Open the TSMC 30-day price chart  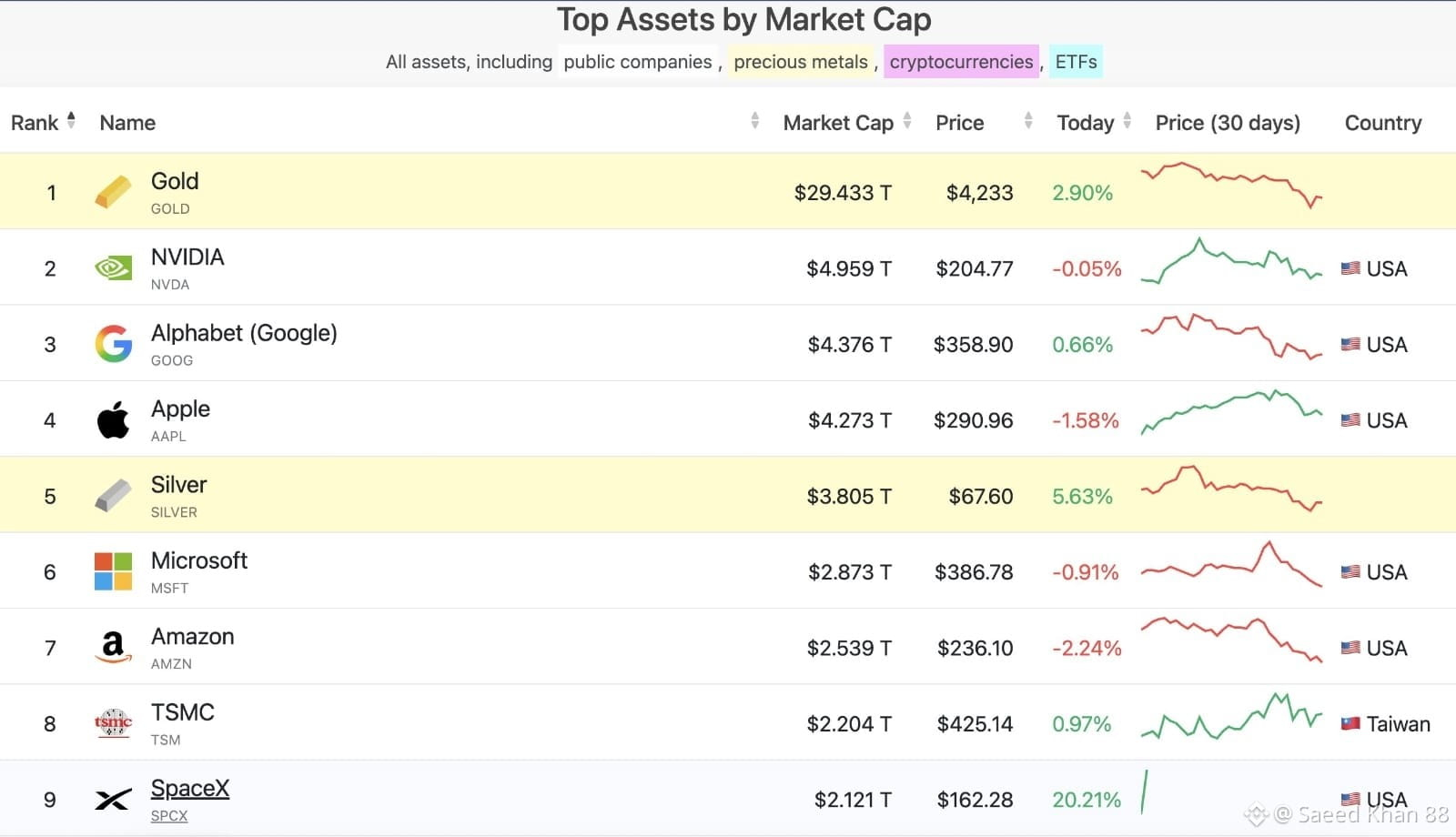click(x=1231, y=716)
